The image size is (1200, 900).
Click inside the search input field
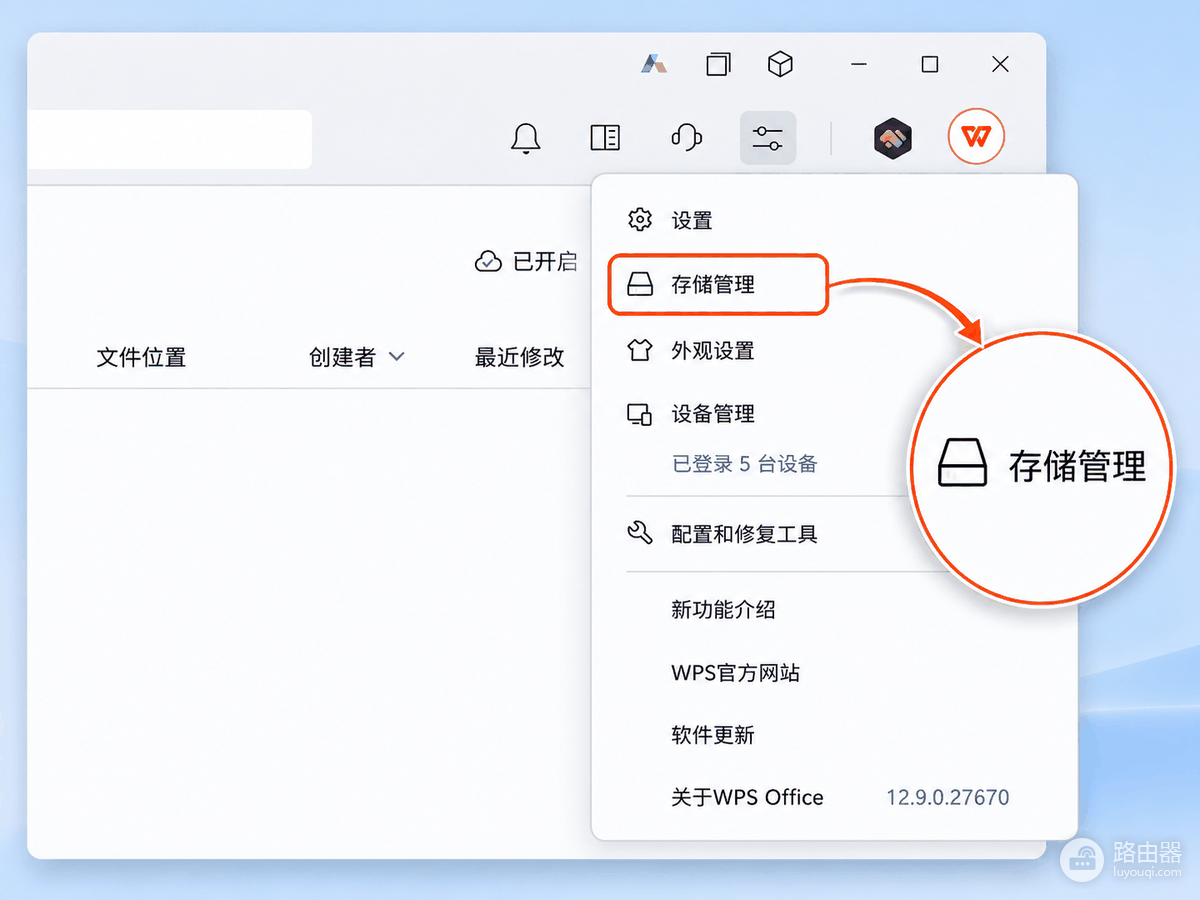170,139
